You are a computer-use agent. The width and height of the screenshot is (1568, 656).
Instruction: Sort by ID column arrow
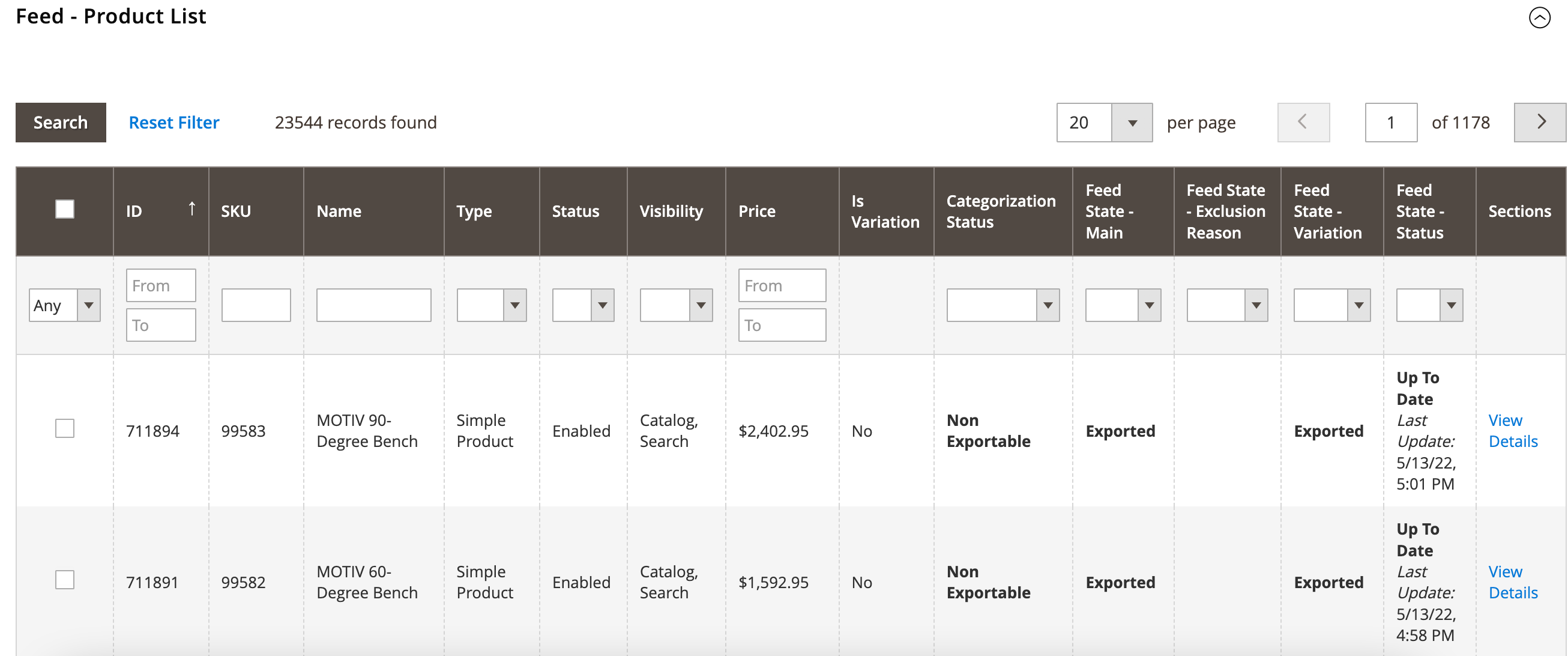tap(191, 209)
